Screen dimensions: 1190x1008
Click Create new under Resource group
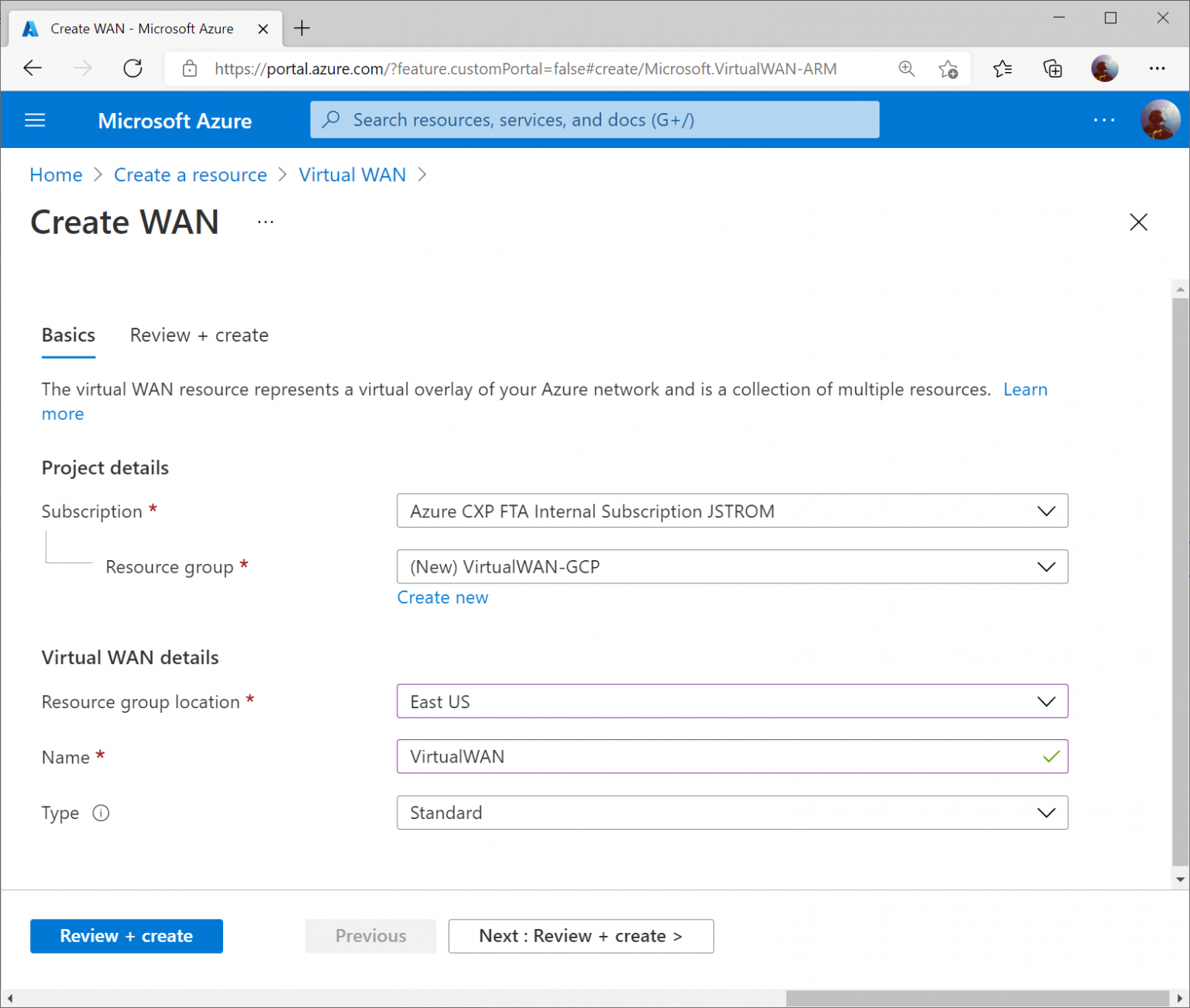442,597
